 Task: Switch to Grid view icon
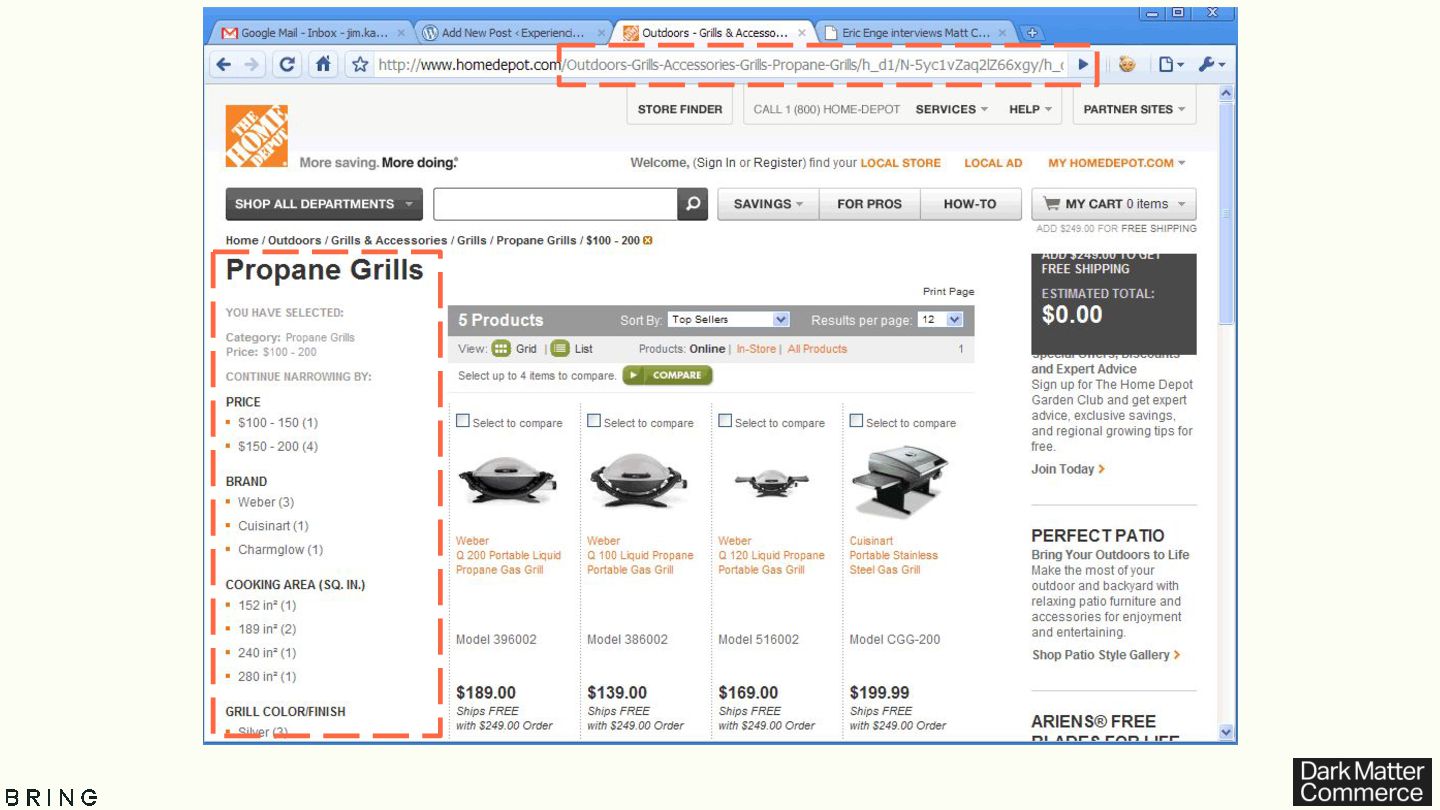501,349
